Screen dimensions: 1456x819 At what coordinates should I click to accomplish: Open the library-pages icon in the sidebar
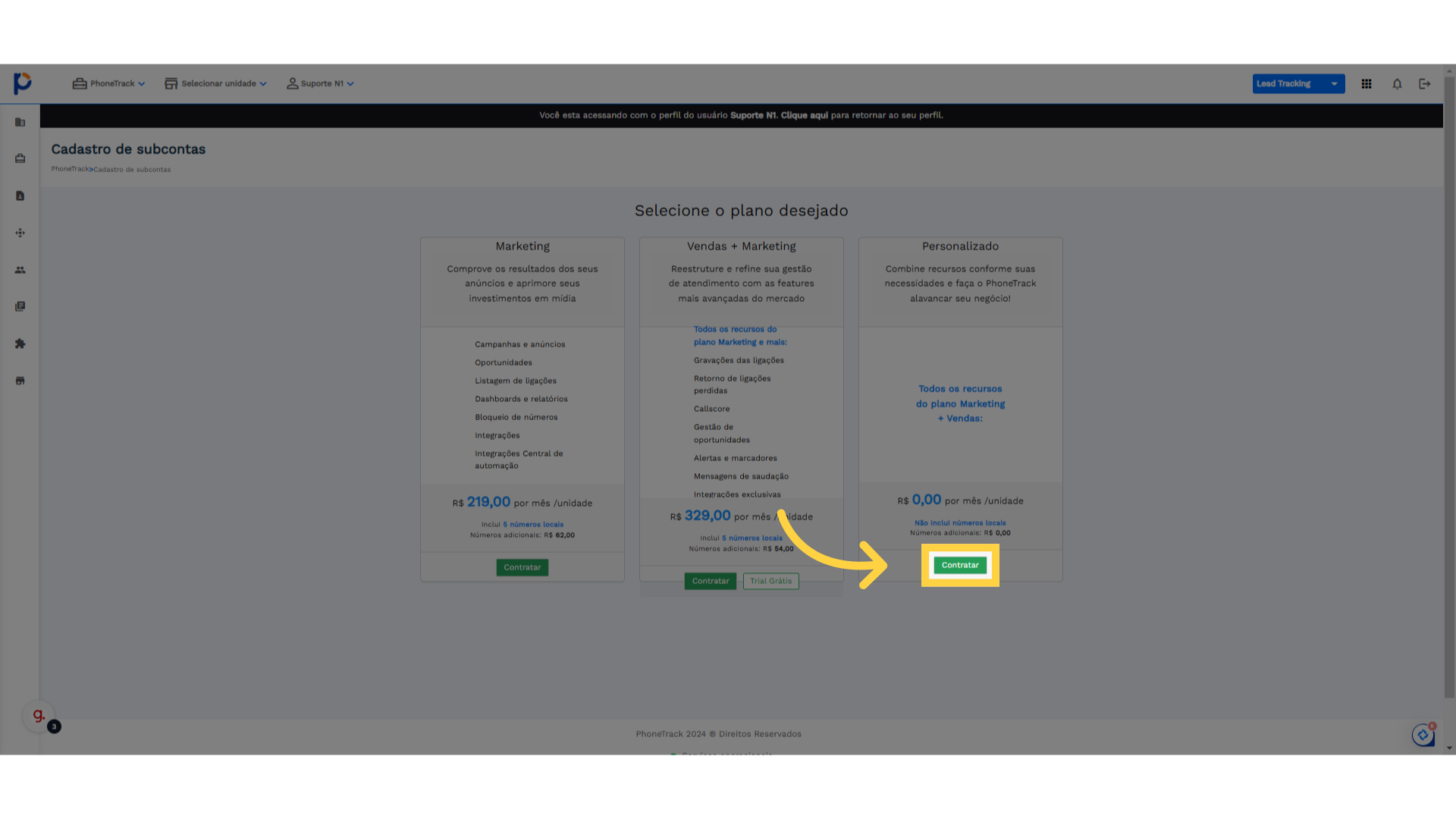[20, 306]
